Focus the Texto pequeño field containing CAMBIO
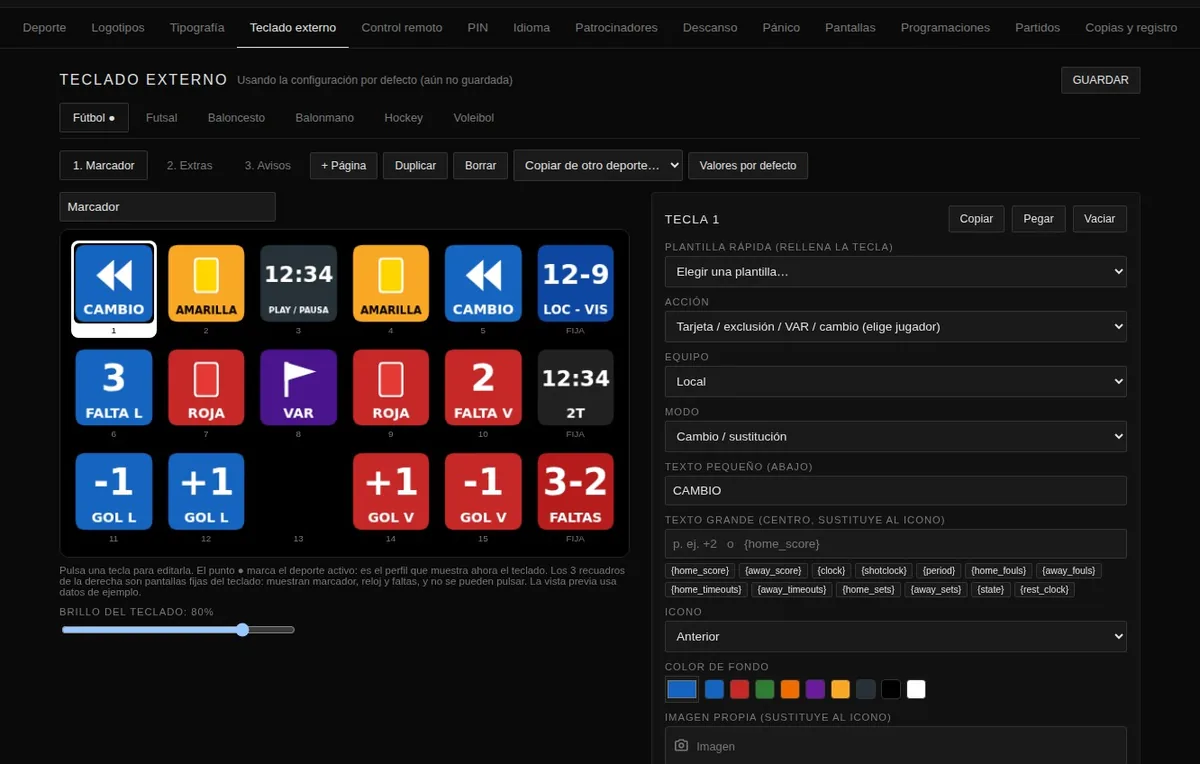The height and width of the screenshot is (764, 1200). (x=895, y=491)
